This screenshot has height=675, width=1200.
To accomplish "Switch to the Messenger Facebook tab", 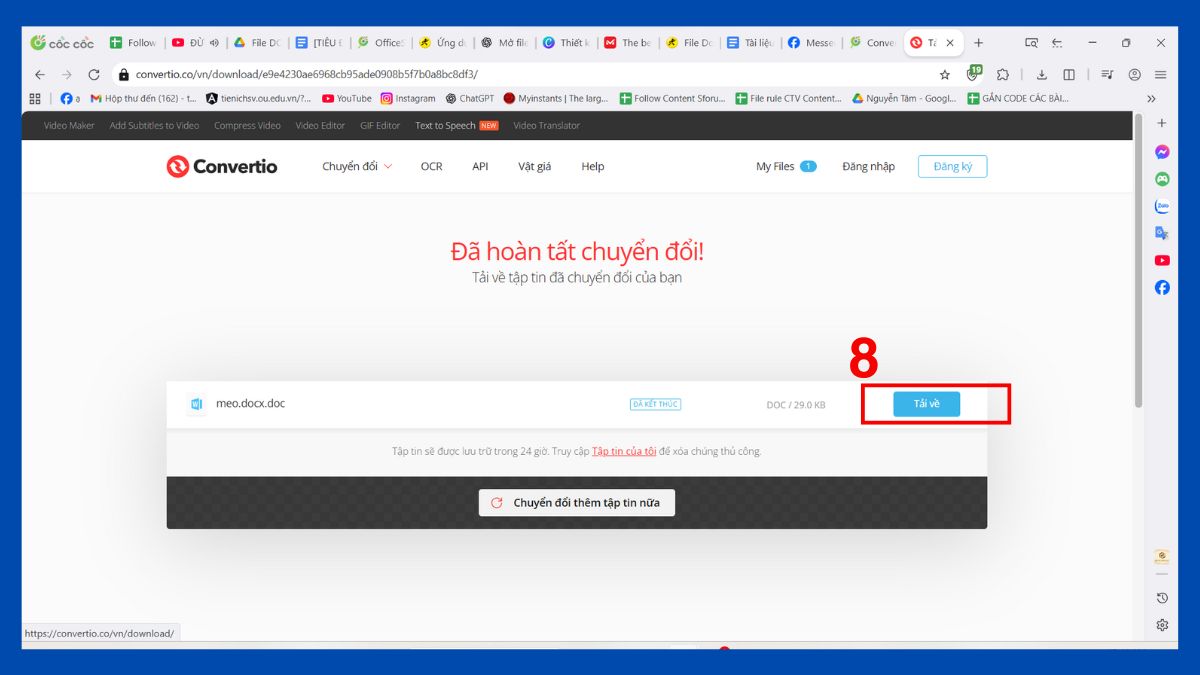I will (810, 43).
